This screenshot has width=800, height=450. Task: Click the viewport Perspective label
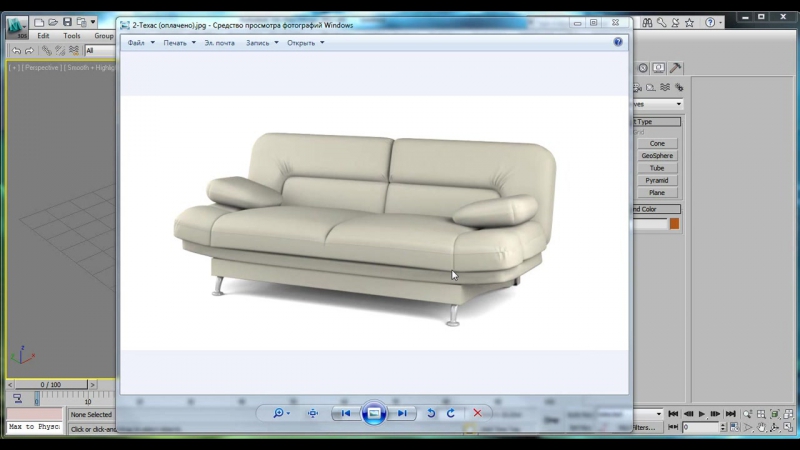coord(42,68)
